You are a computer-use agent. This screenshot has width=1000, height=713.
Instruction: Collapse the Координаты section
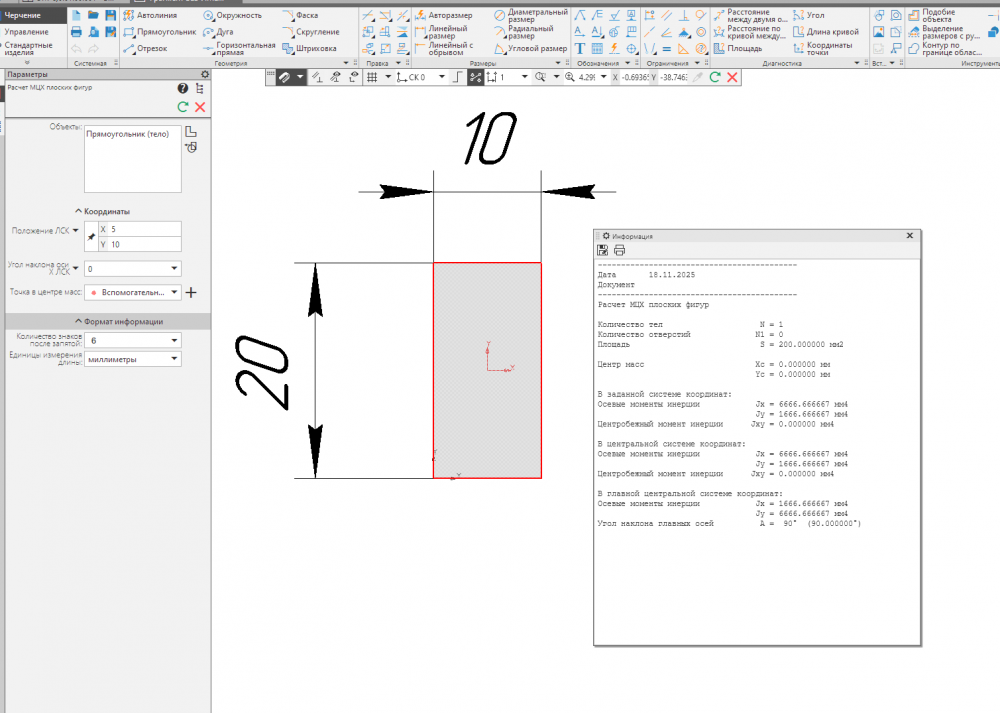77,211
